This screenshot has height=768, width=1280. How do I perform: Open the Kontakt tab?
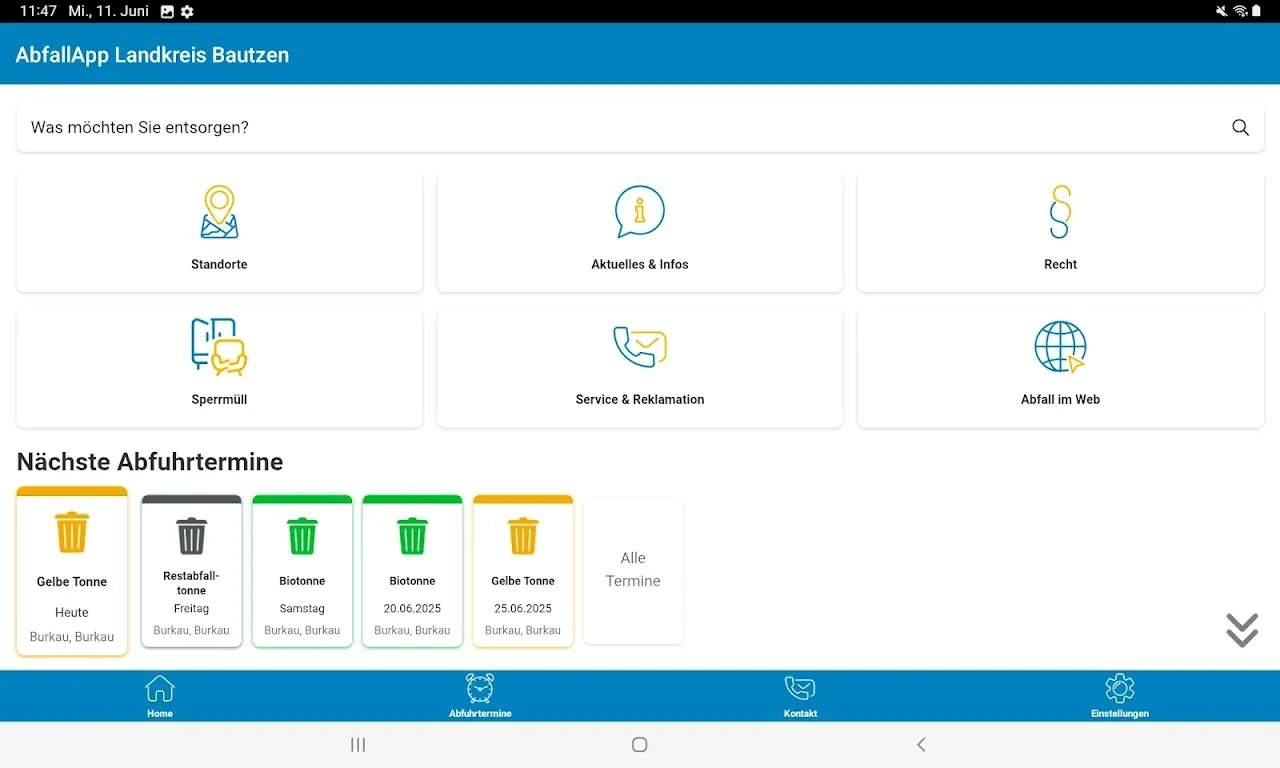[x=800, y=696]
